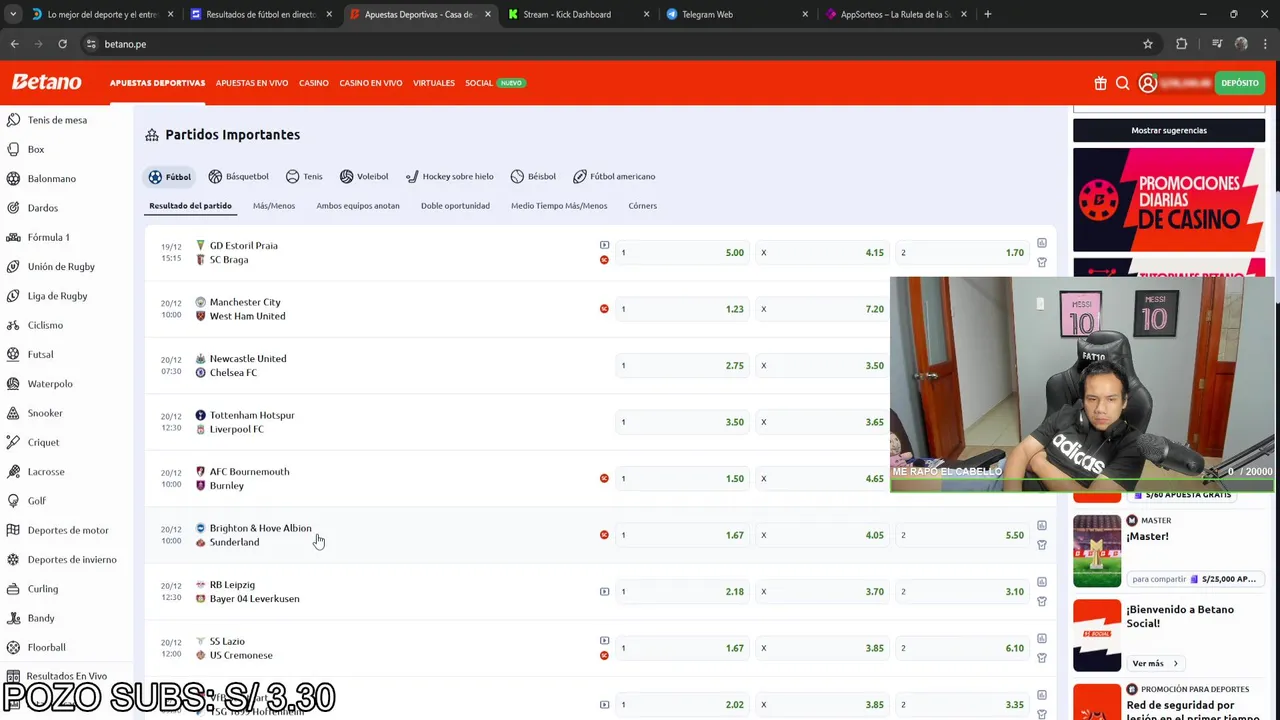Select Unión de Rugby in the sidebar
The width and height of the screenshot is (1280, 720).
(61, 267)
